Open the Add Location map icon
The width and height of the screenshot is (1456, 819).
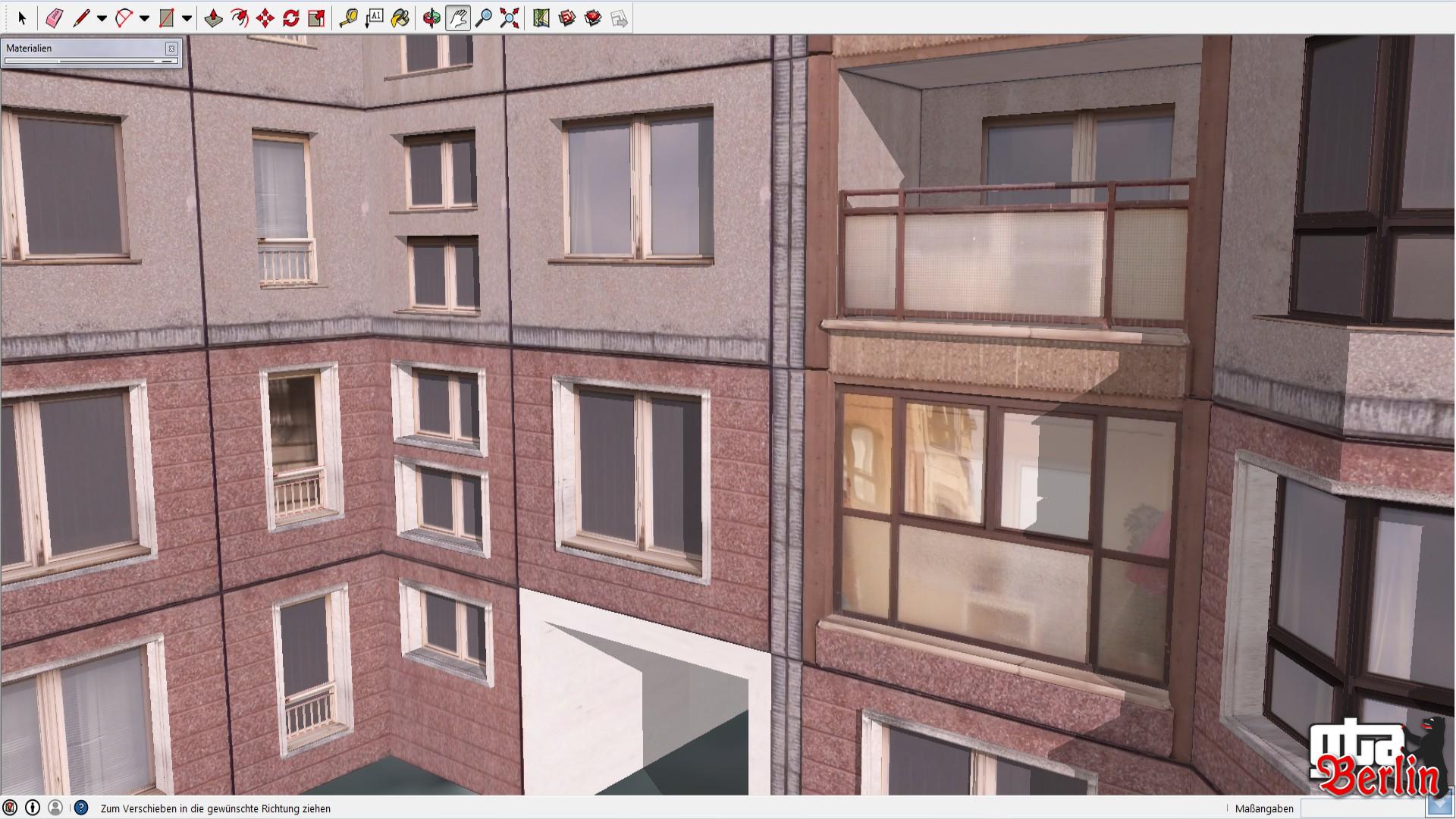pyautogui.click(x=541, y=18)
